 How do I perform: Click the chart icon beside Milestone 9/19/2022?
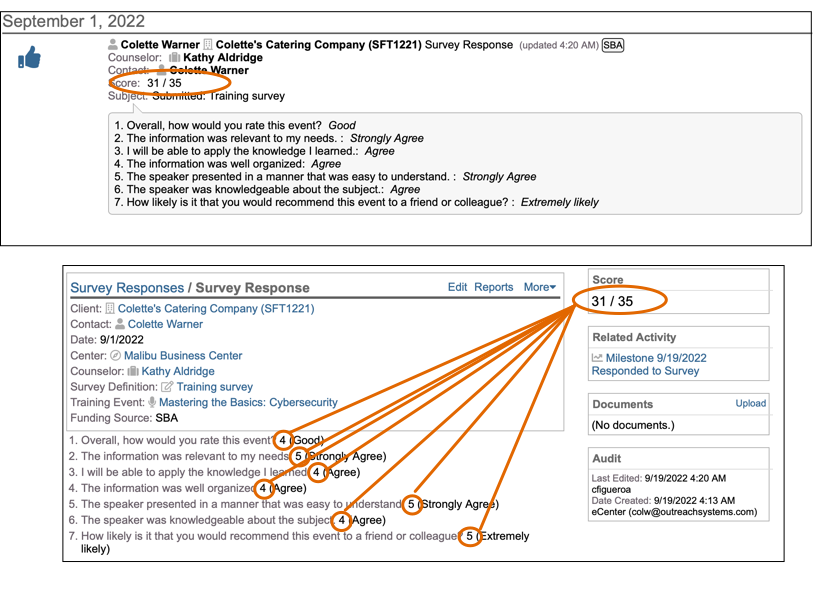[x=597, y=358]
